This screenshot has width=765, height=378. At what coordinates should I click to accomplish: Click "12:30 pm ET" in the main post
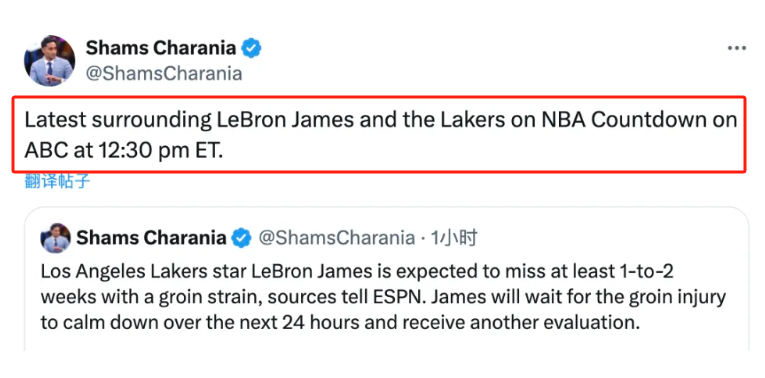click(x=163, y=151)
